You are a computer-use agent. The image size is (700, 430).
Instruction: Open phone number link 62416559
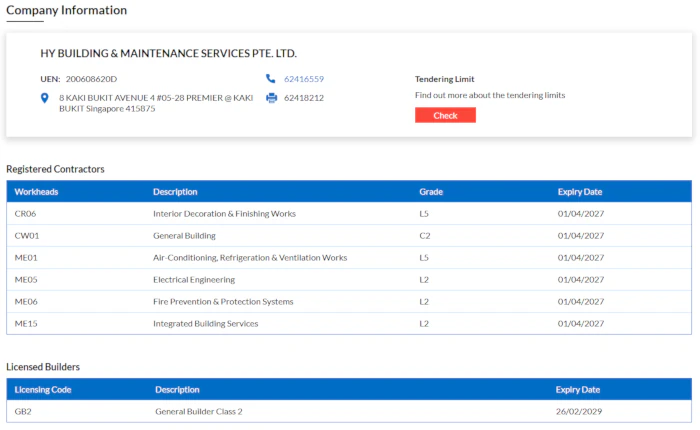pyautogui.click(x=304, y=79)
